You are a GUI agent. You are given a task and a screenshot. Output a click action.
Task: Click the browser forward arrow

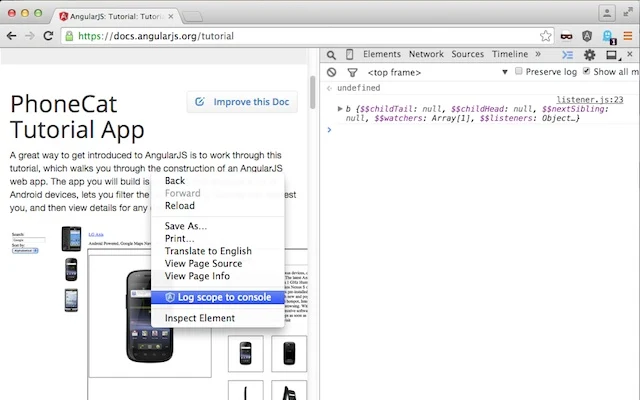click(30, 36)
